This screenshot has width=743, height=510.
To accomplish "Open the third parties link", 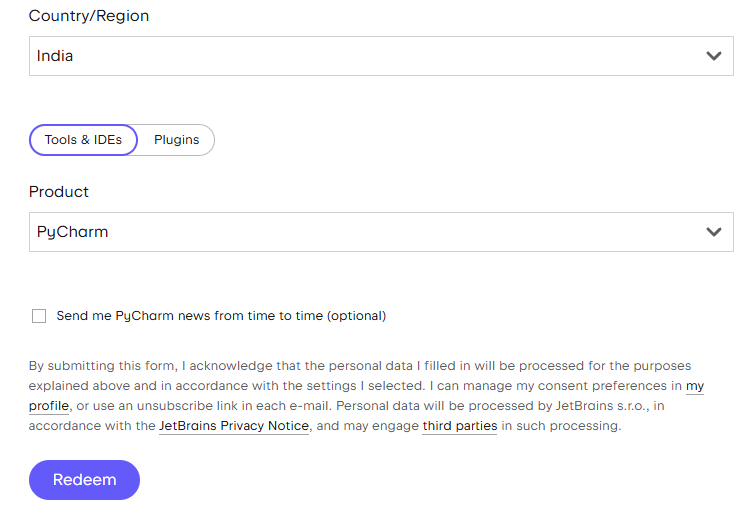I will tap(460, 426).
